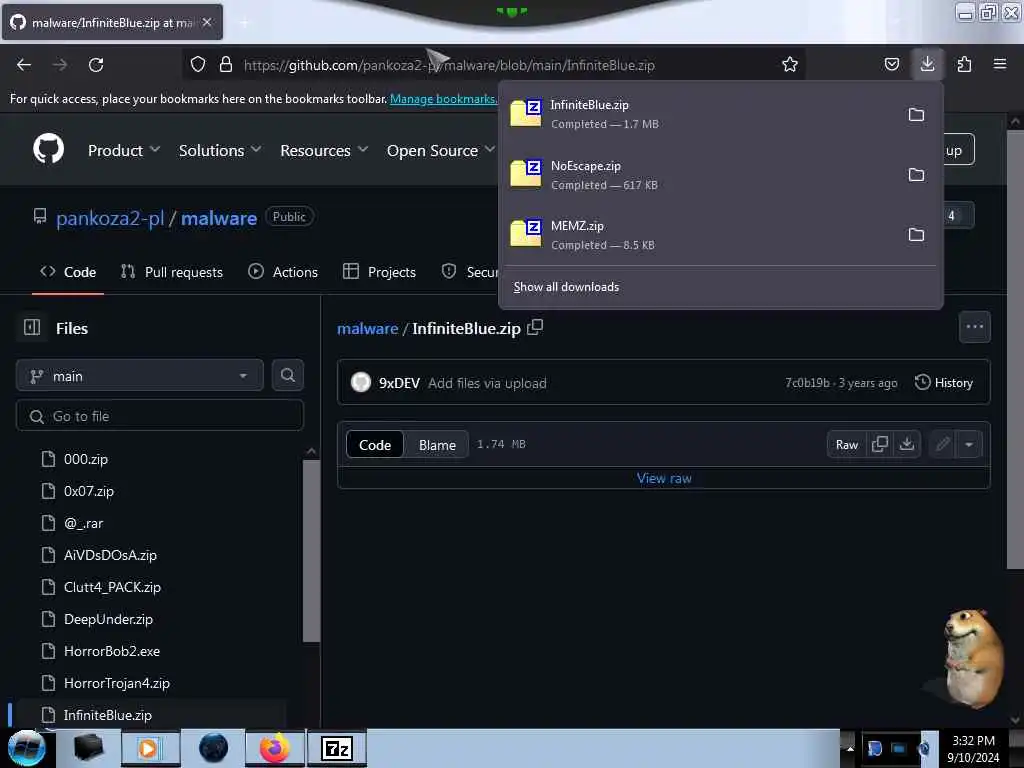Open the Pull requests tab

tap(172, 272)
